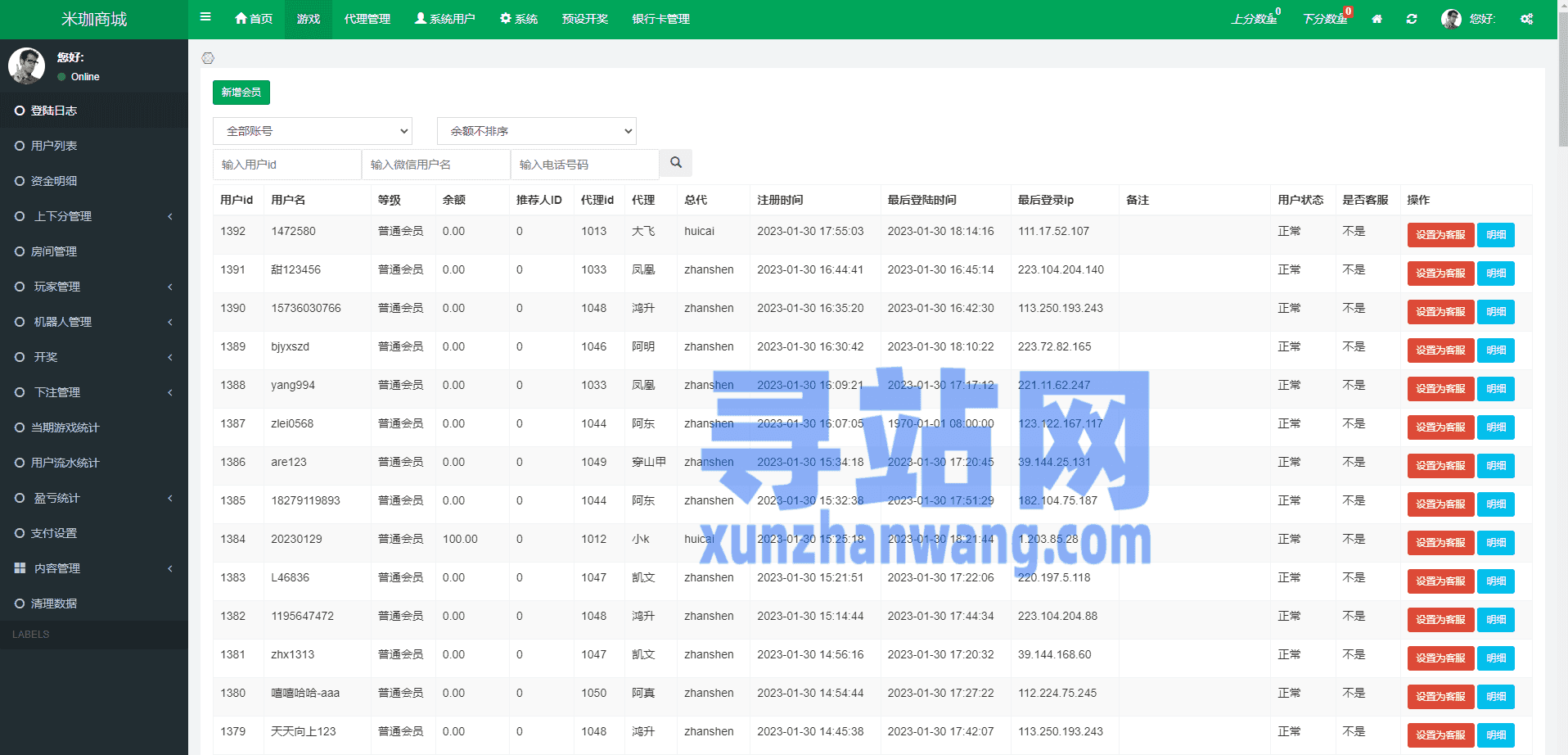Click 设置为客服 for user 1379
Image resolution: width=1568 pixels, height=755 pixels.
(x=1440, y=735)
